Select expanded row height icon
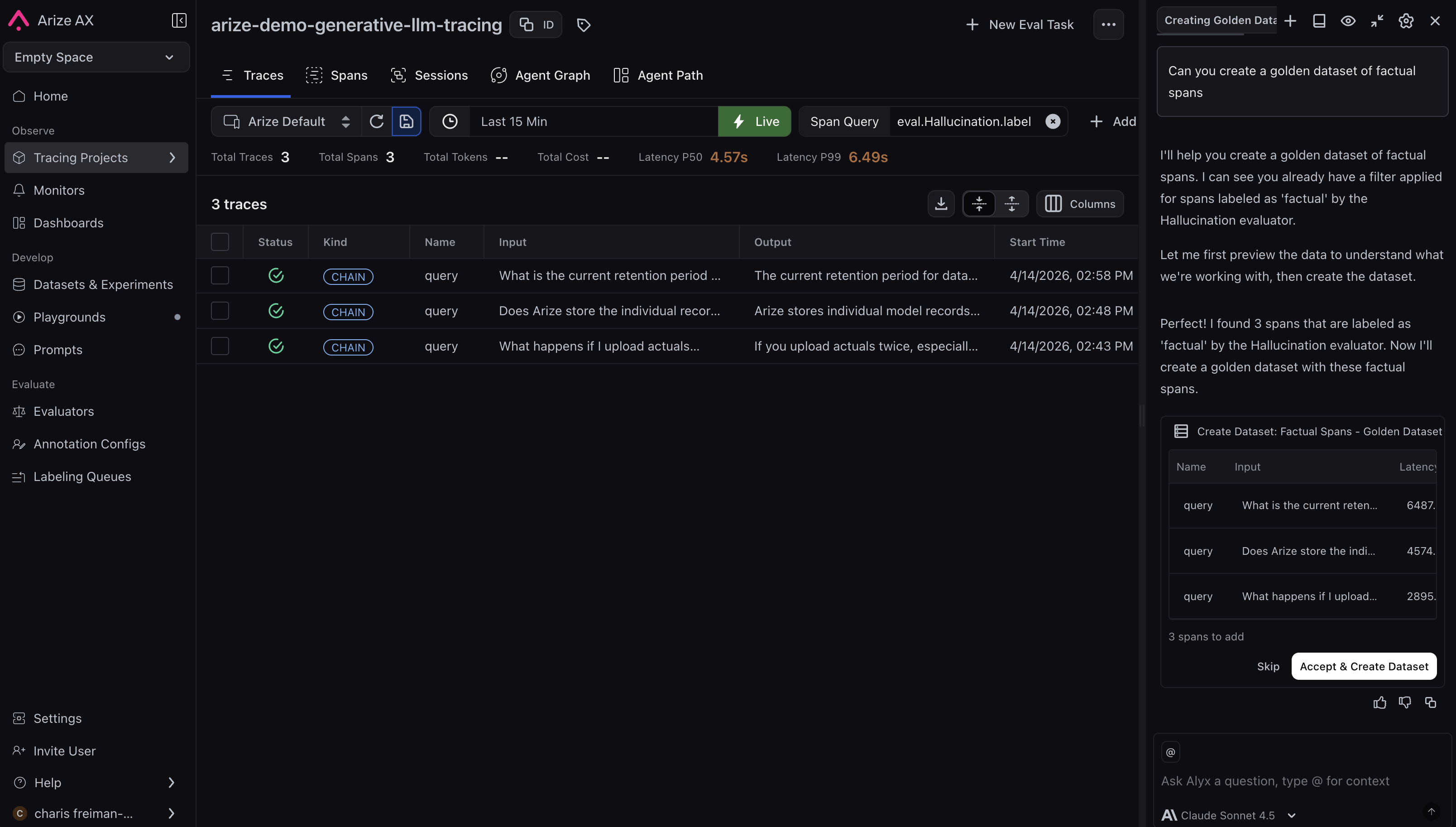Viewport: 1456px width, 827px height. (x=1011, y=203)
